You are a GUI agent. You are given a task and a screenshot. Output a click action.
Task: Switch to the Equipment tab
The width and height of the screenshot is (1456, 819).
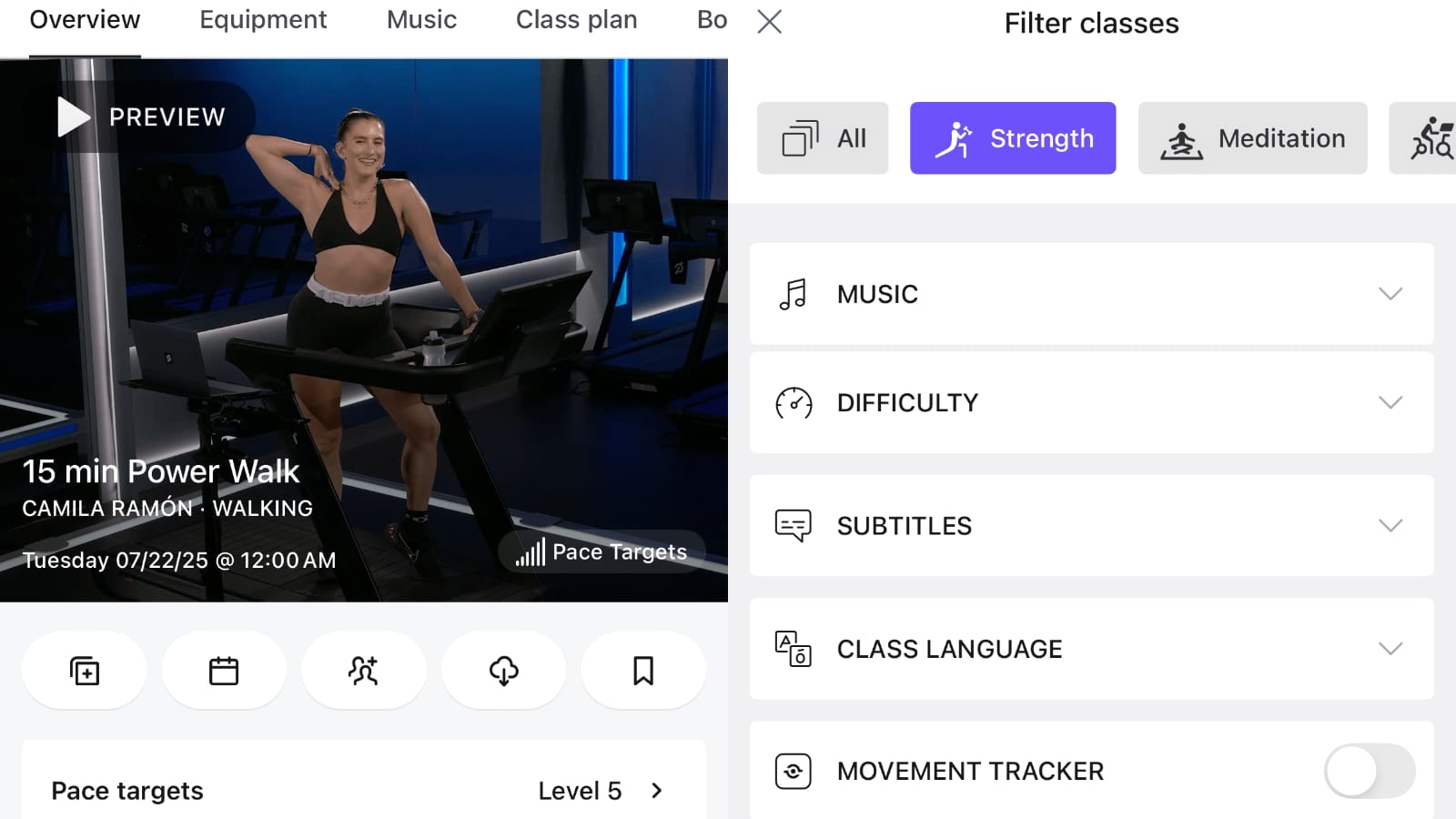click(x=263, y=20)
